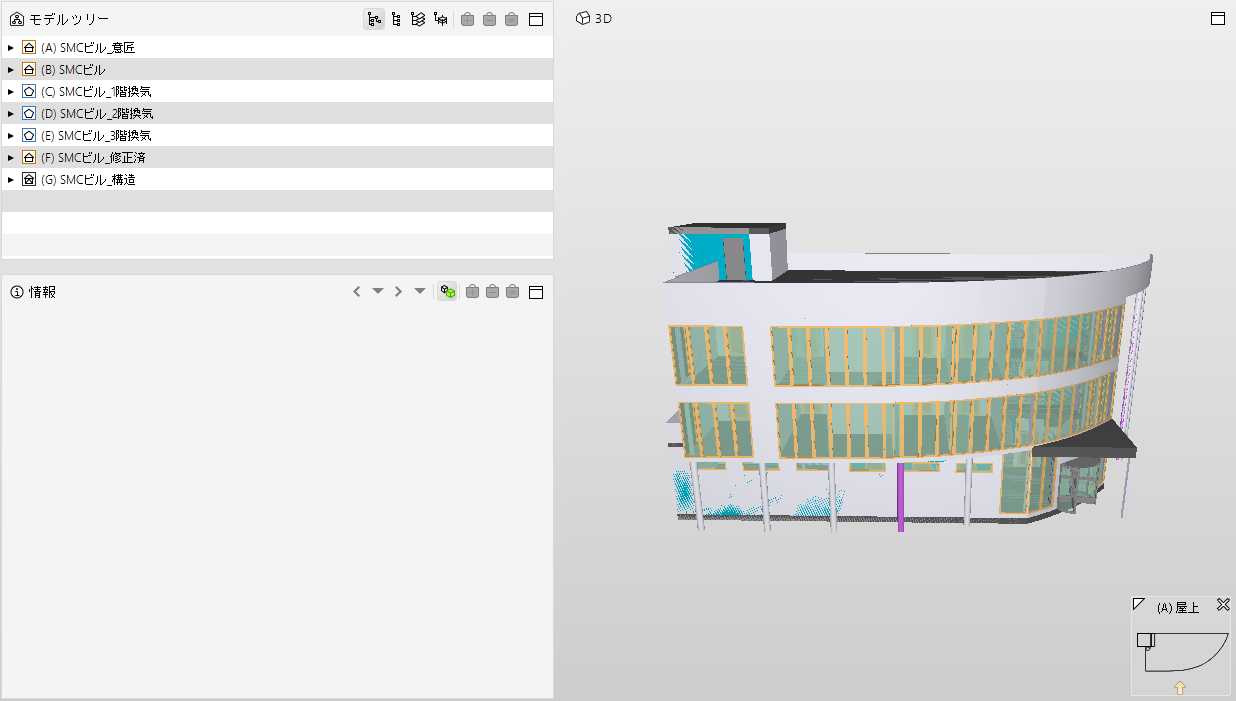Select the (A) SMCビル_意匠 tree row
This screenshot has width=1236, height=701.
coord(277,47)
